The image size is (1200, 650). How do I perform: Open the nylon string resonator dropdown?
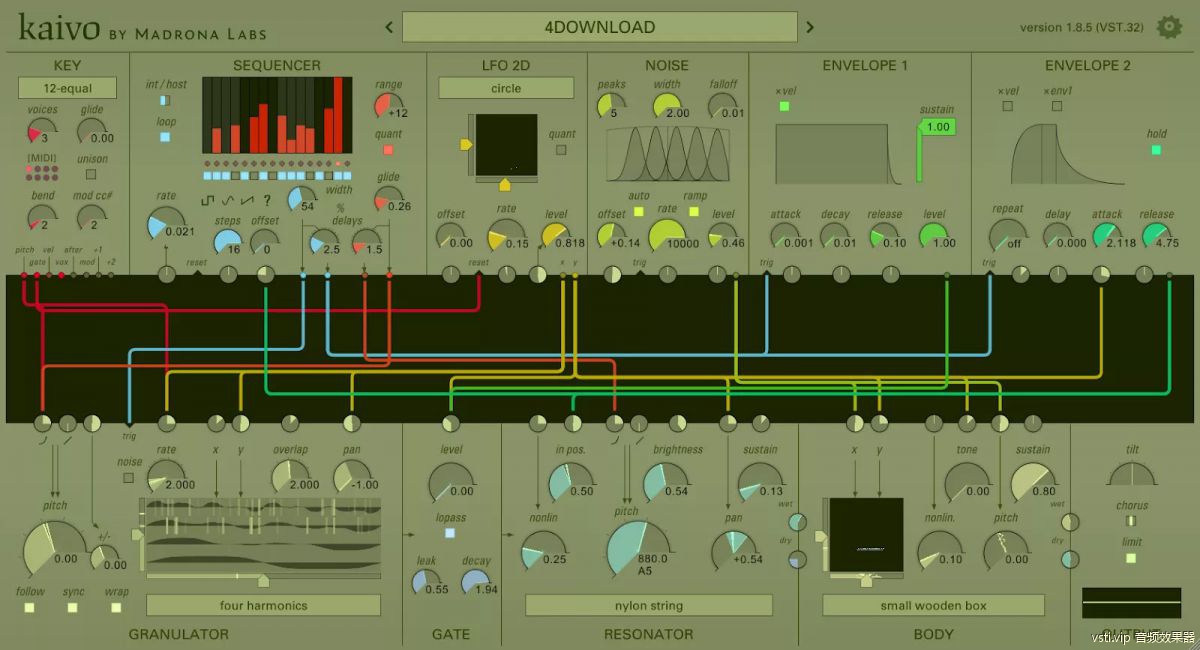coord(648,605)
